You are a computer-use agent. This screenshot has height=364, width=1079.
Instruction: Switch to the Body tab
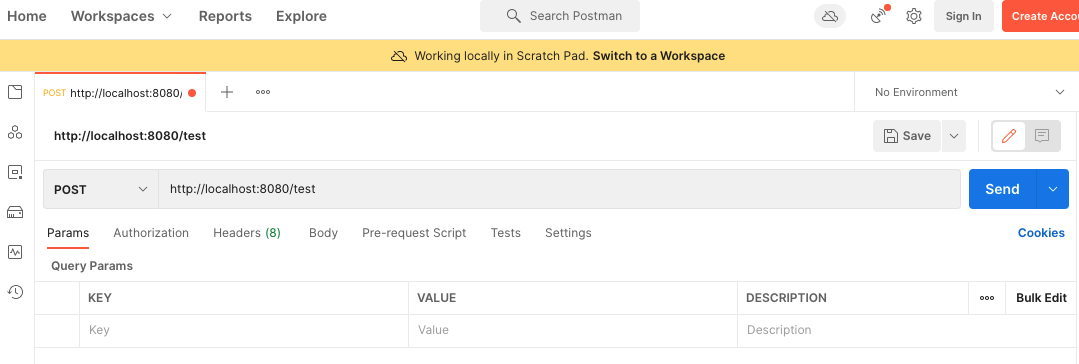click(323, 233)
